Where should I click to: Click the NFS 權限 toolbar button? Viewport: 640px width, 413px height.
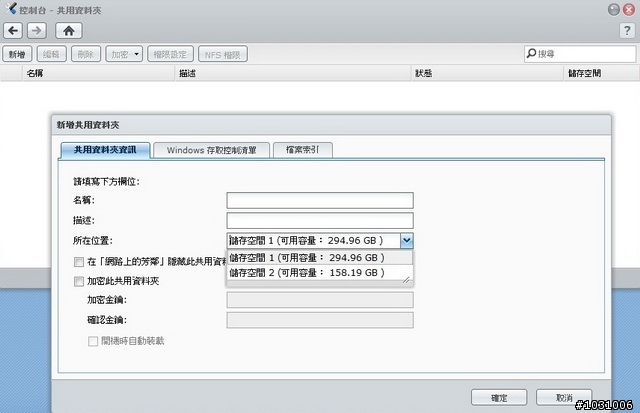[223, 54]
